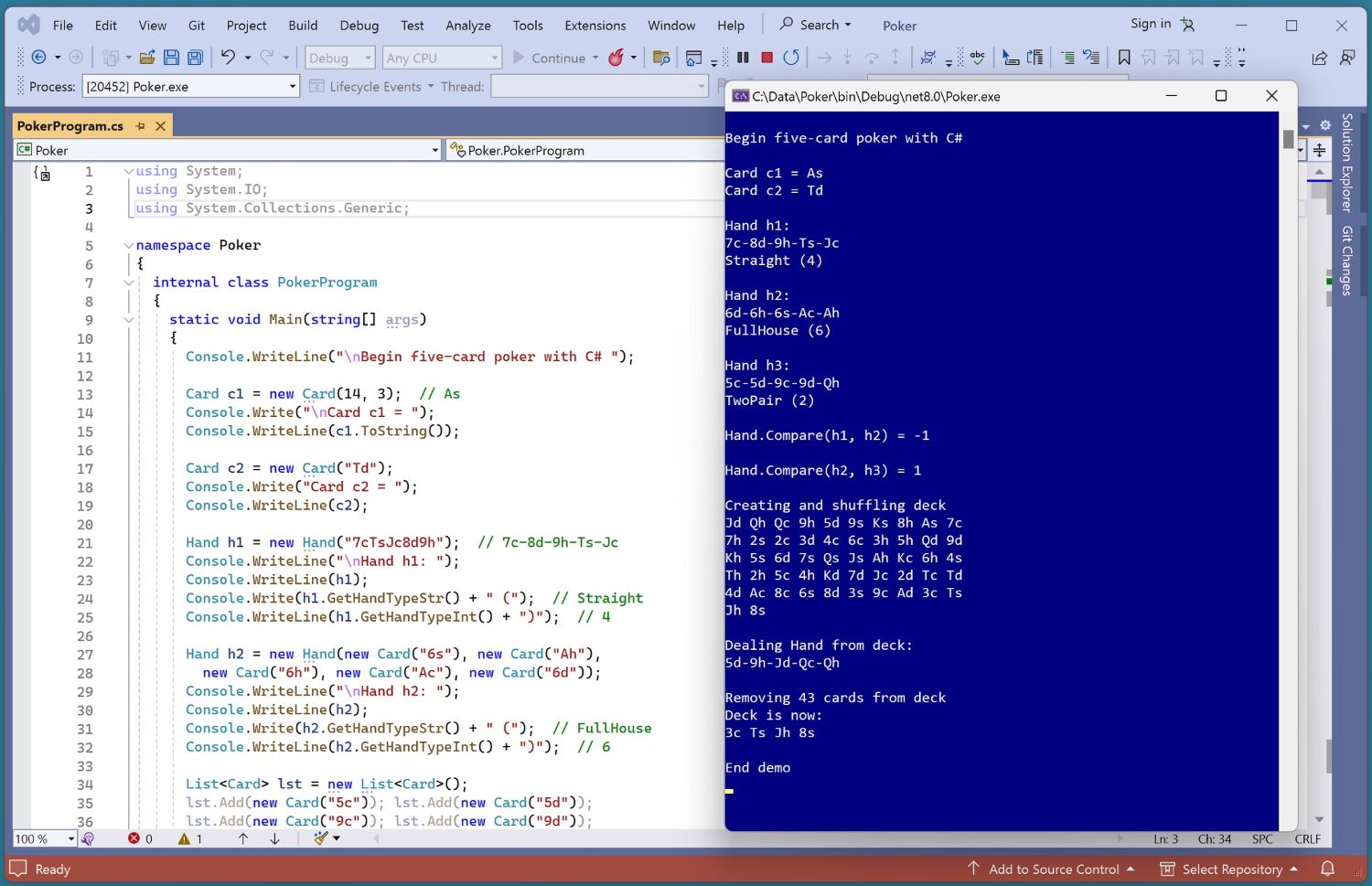Image resolution: width=1372 pixels, height=886 pixels.
Task: Open the Solution Explorer side tab
Action: point(1346,162)
